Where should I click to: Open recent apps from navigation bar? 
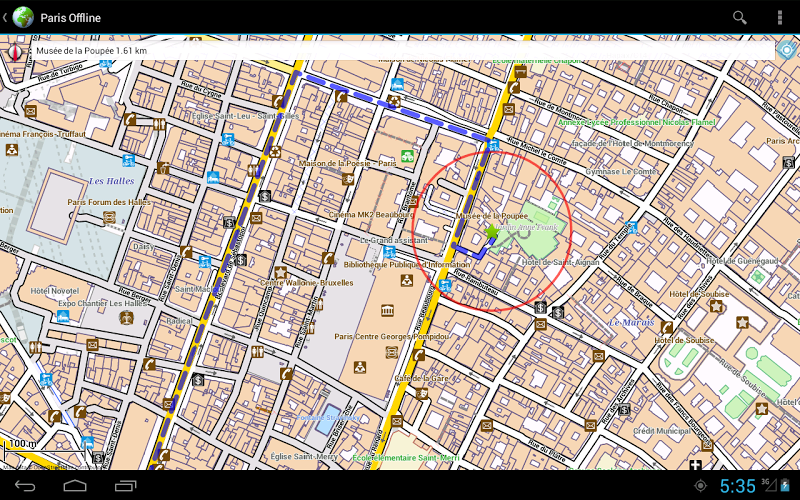tap(126, 486)
